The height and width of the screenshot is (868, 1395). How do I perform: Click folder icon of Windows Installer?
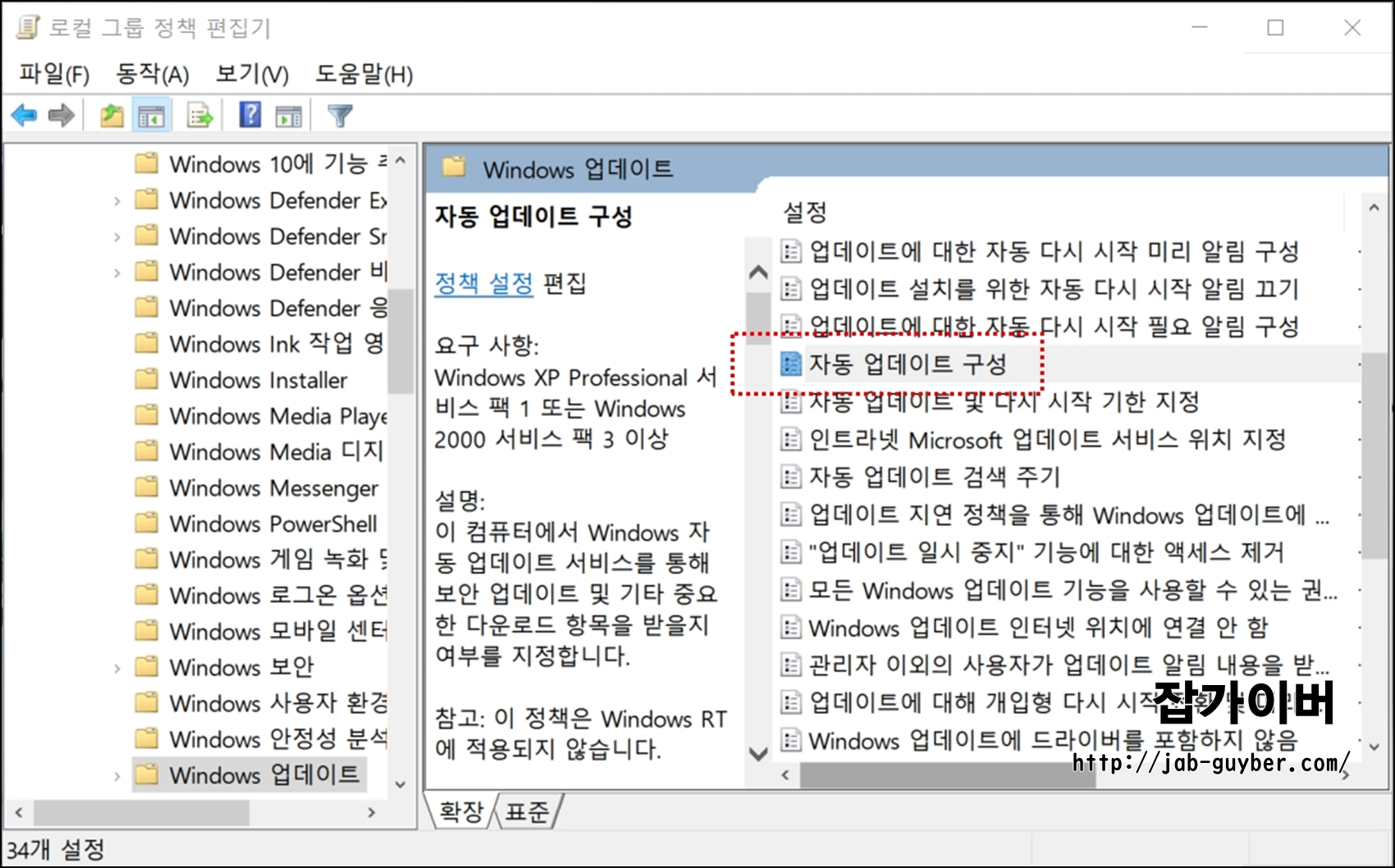click(147, 379)
